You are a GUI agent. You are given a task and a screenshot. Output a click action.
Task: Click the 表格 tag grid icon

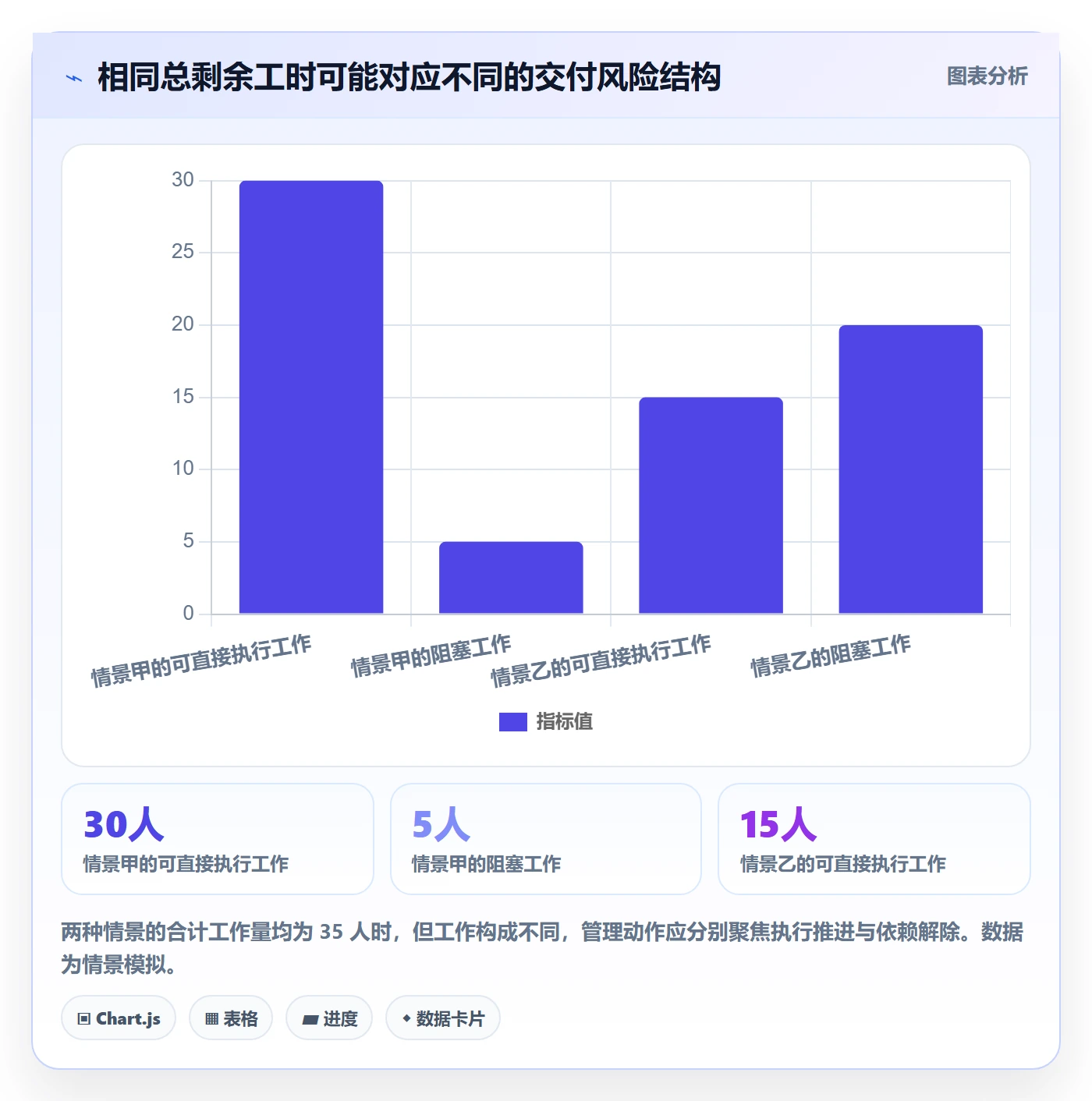coord(211,1019)
